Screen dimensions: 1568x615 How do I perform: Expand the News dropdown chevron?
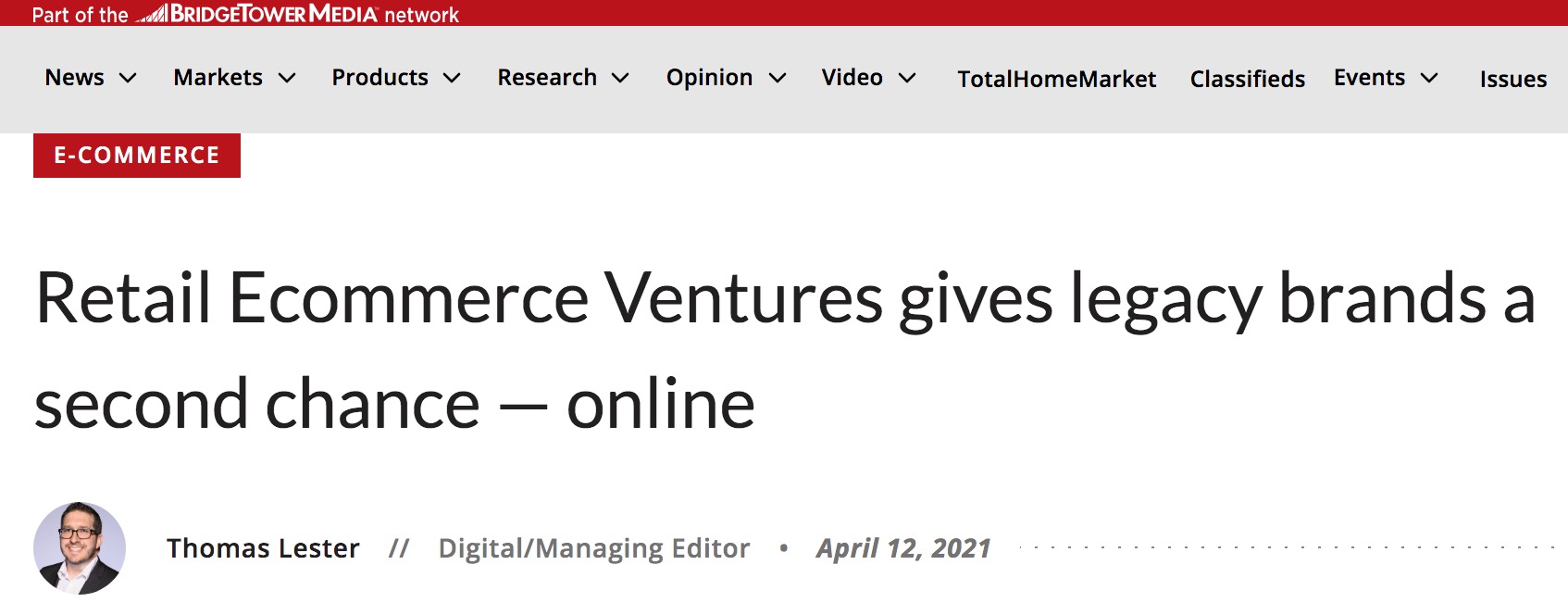129,78
